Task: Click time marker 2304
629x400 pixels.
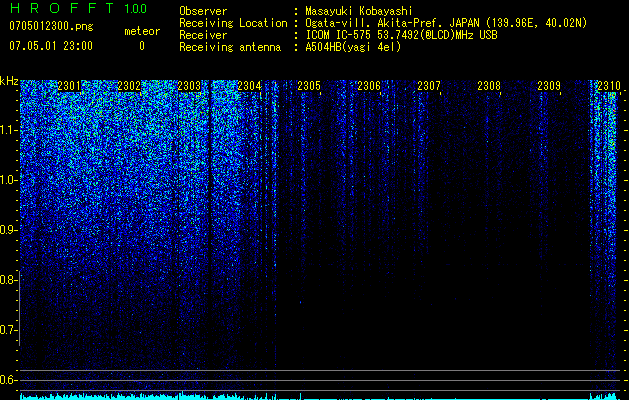Action: pyautogui.click(x=249, y=86)
